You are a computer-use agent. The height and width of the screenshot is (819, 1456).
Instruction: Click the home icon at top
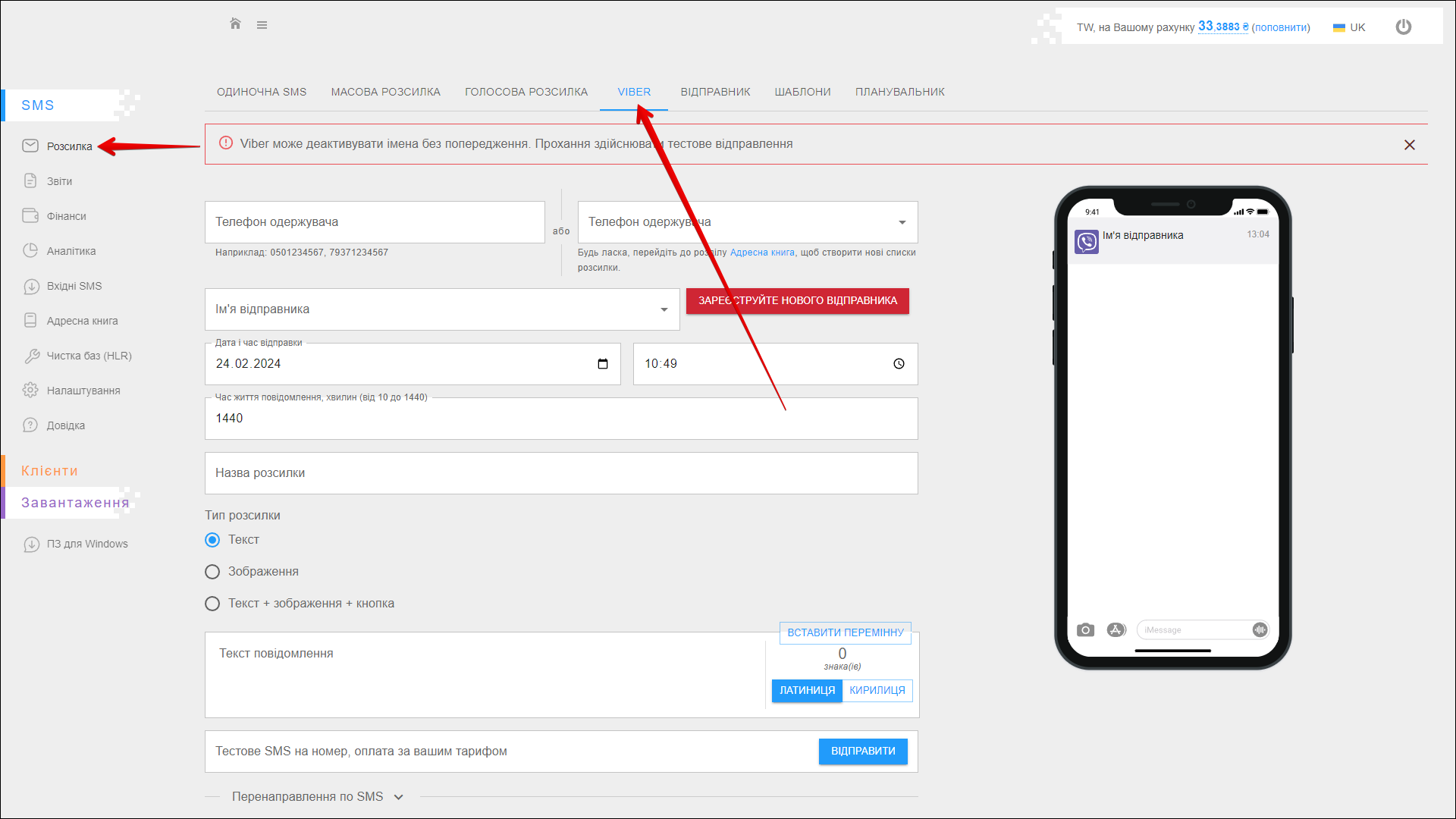[235, 24]
